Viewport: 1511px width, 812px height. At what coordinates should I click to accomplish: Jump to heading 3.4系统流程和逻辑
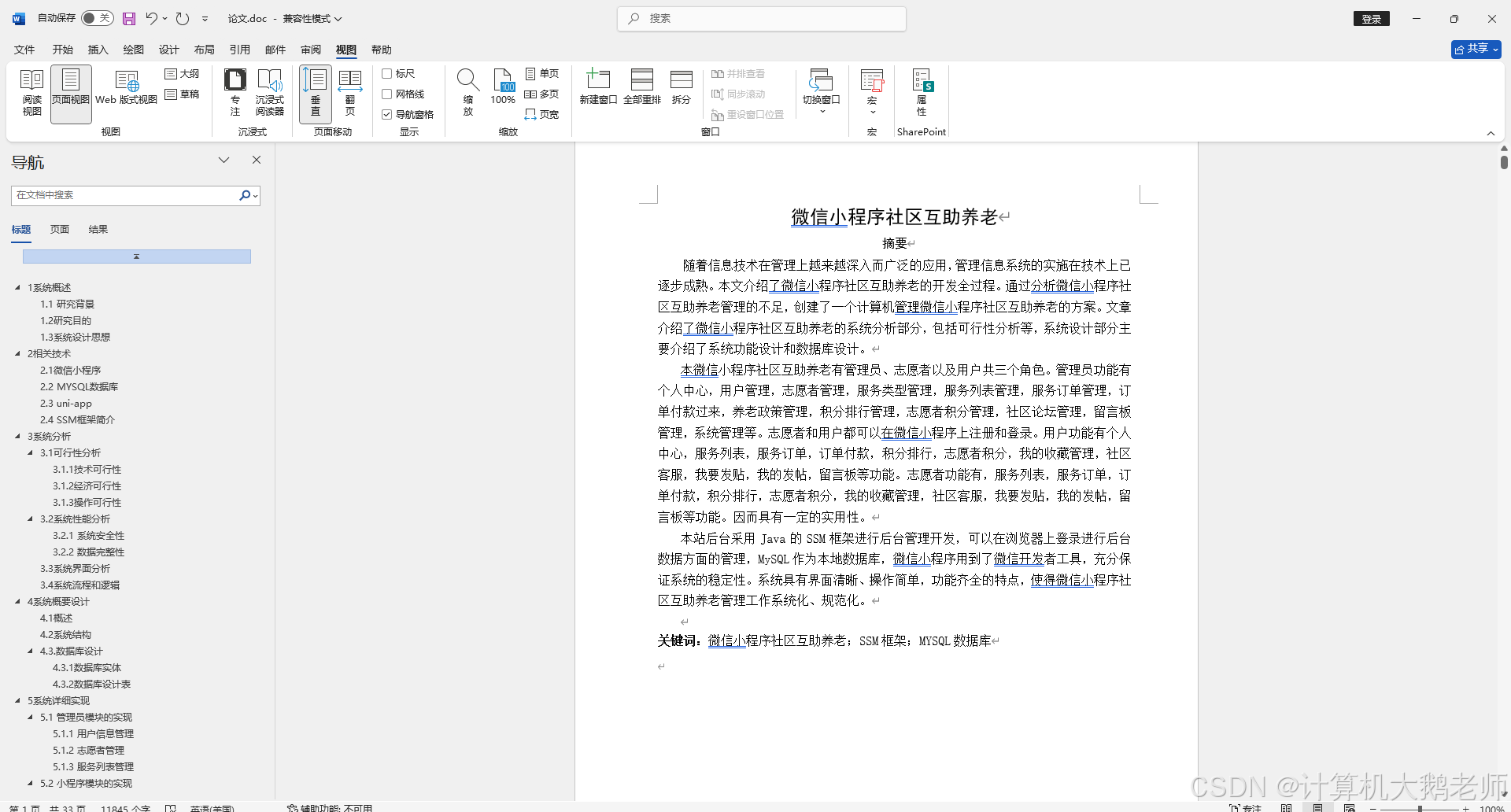pos(80,585)
